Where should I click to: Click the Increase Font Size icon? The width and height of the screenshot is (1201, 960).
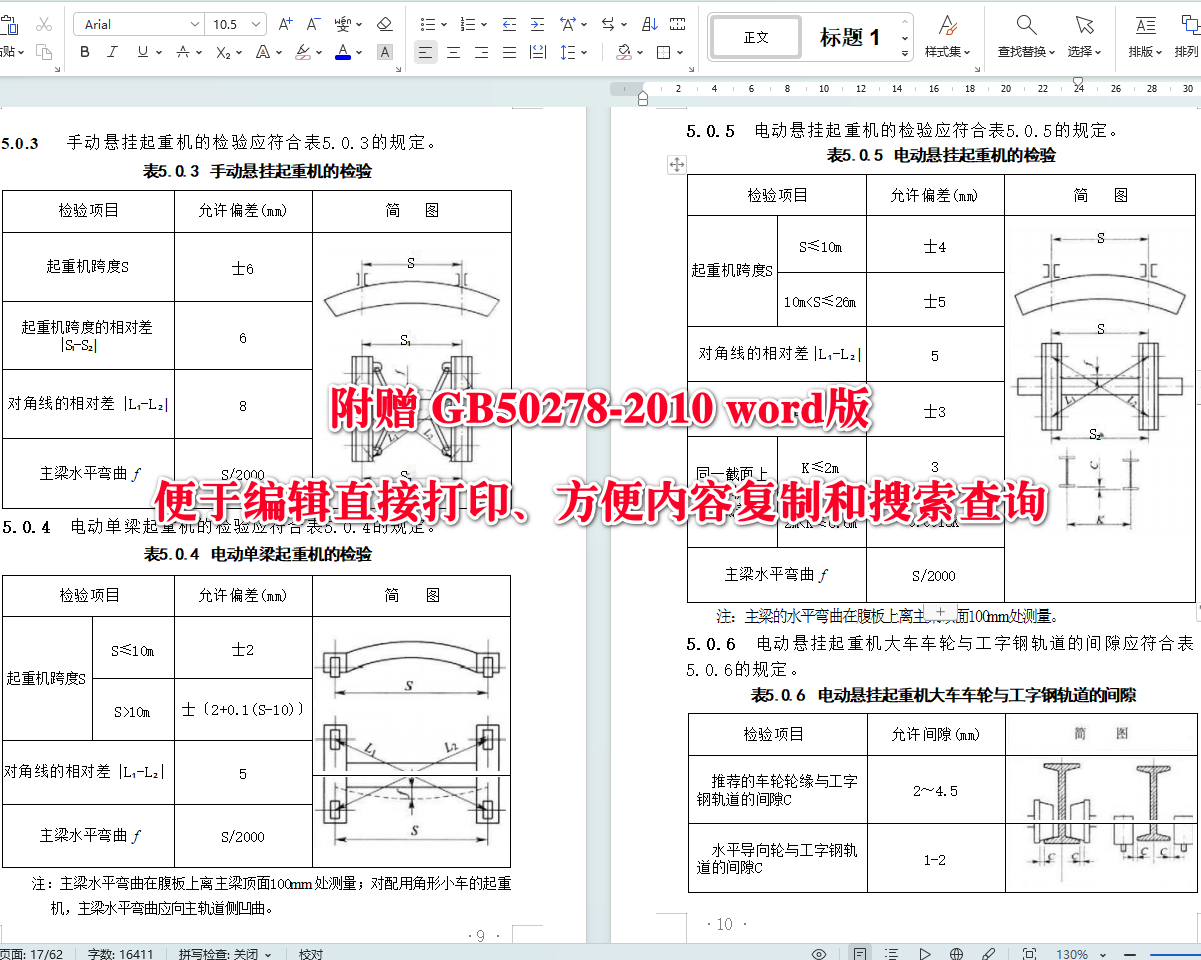[x=284, y=23]
